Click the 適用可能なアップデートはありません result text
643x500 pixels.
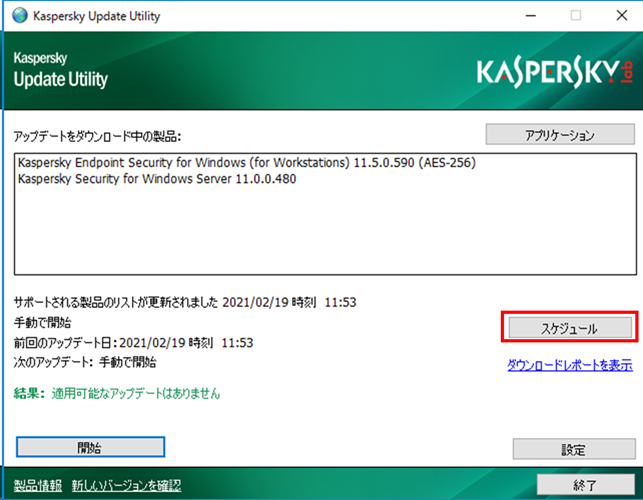136,393
